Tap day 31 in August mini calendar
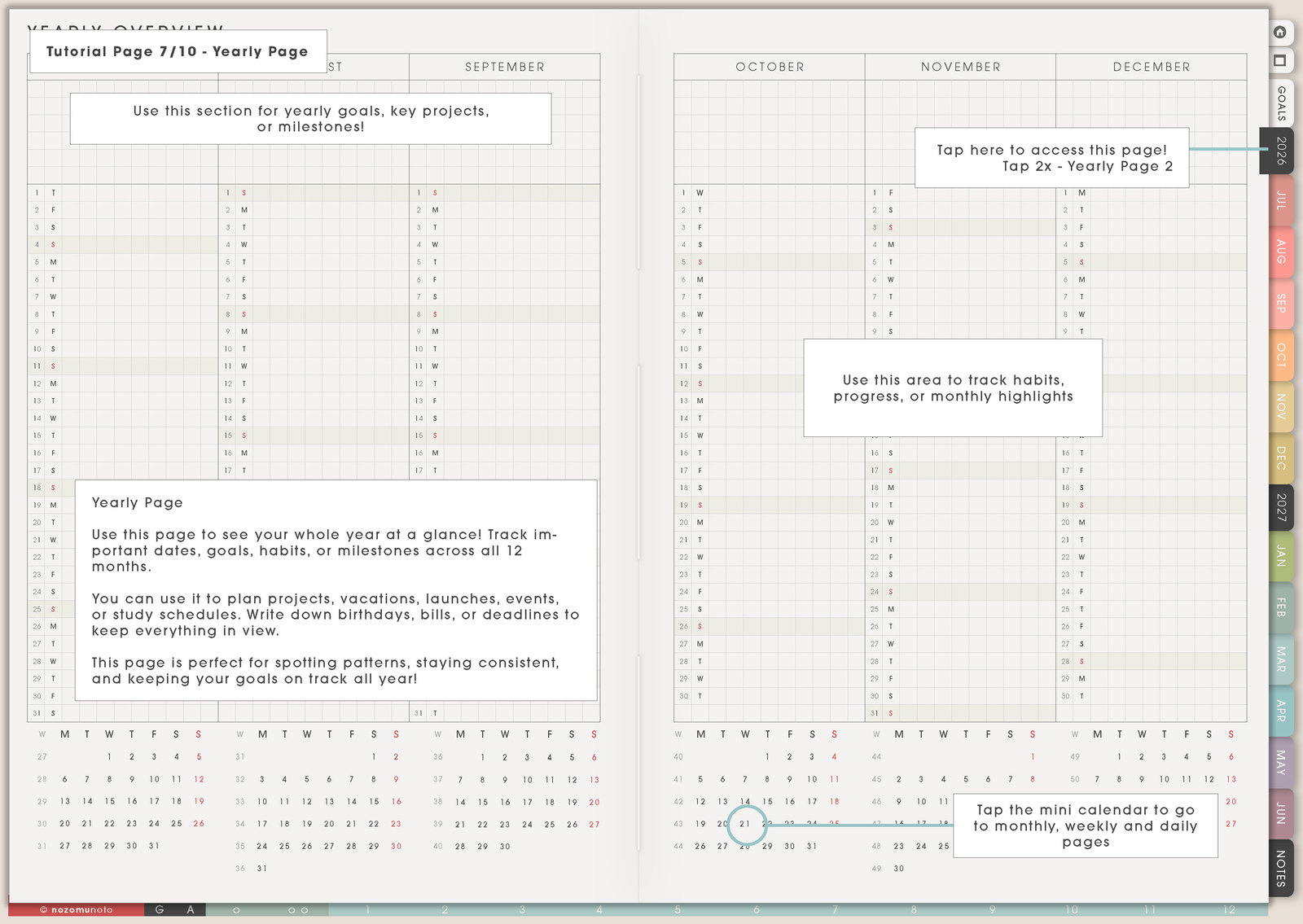Viewport: 1303px width, 924px height. pos(262,869)
